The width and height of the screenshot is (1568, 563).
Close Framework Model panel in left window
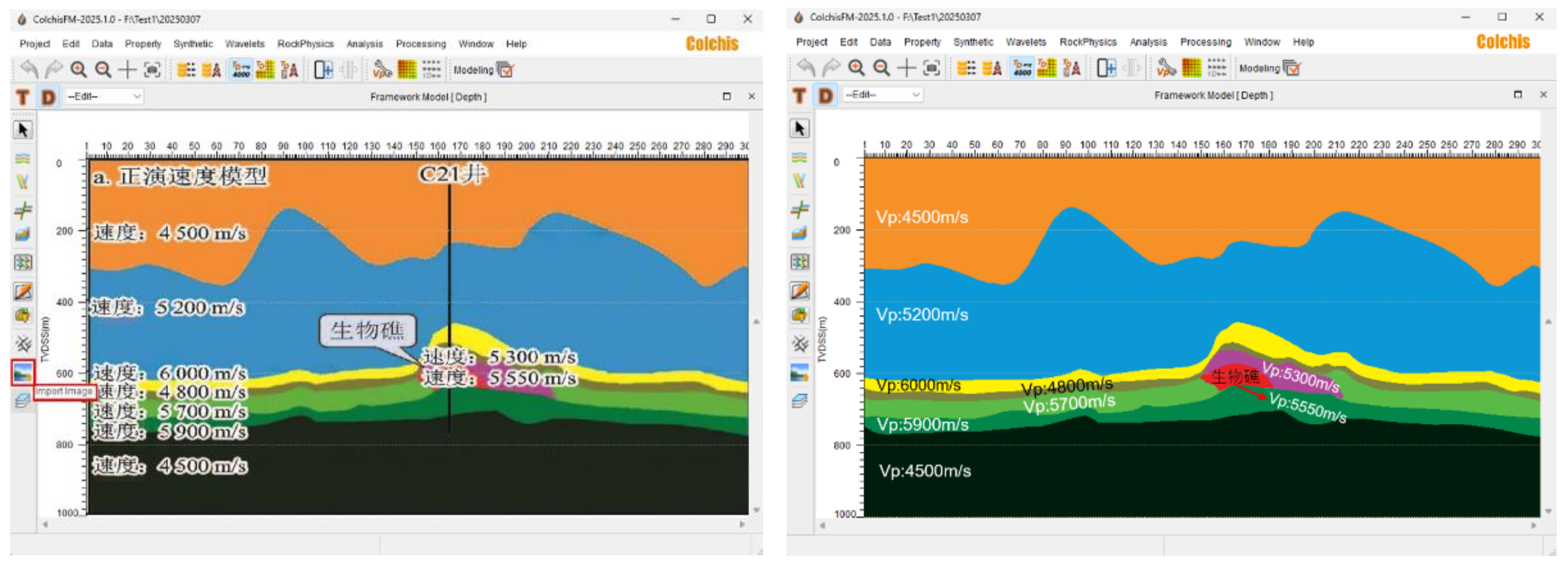(x=751, y=96)
